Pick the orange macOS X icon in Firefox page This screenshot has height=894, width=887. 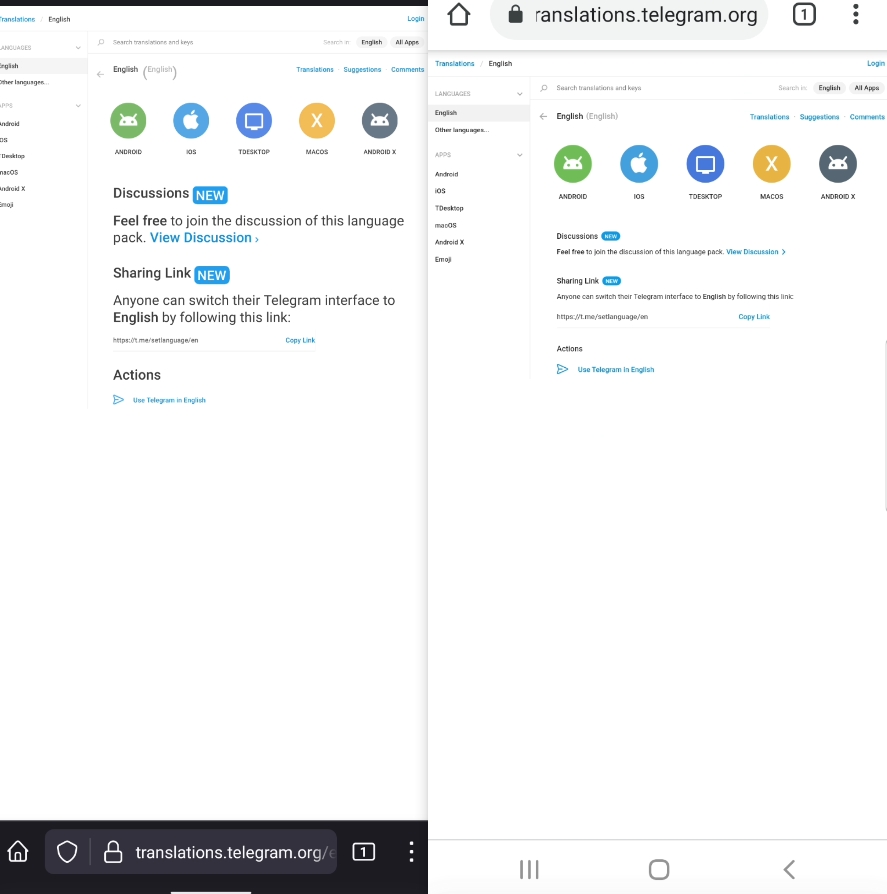(316, 121)
